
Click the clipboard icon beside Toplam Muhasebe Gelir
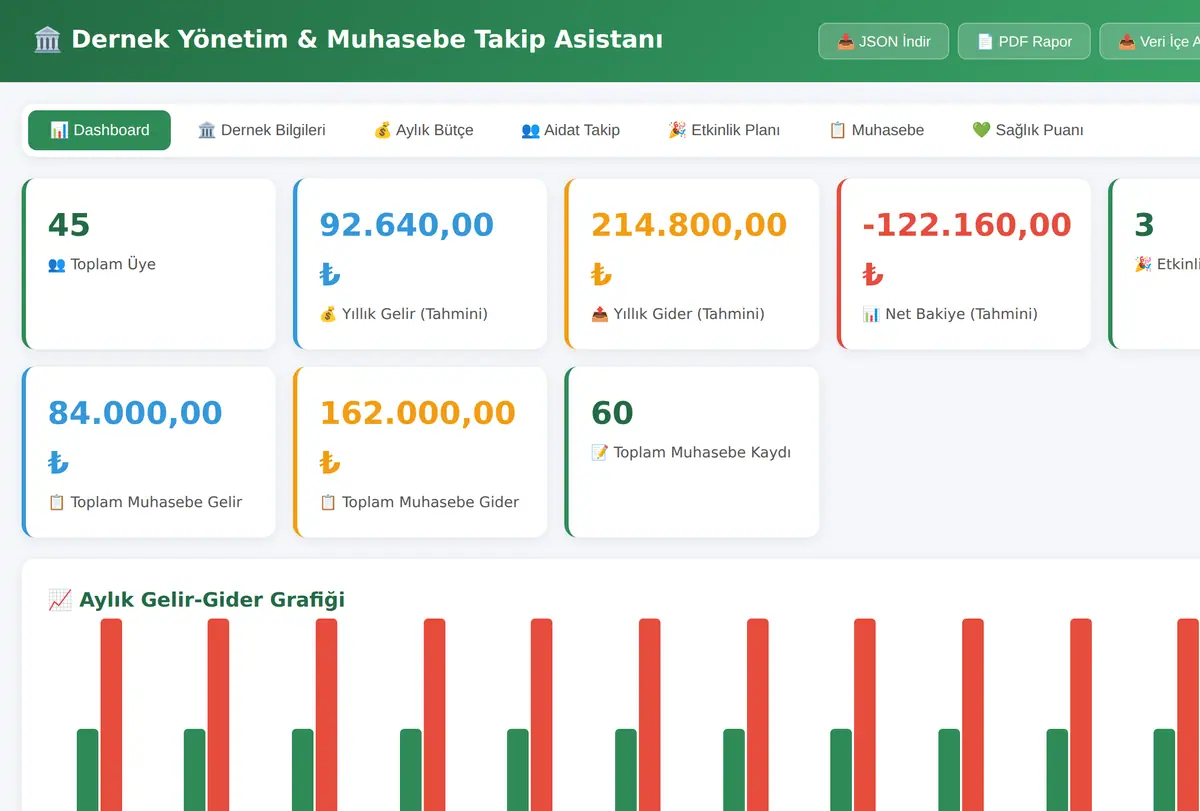coord(57,502)
